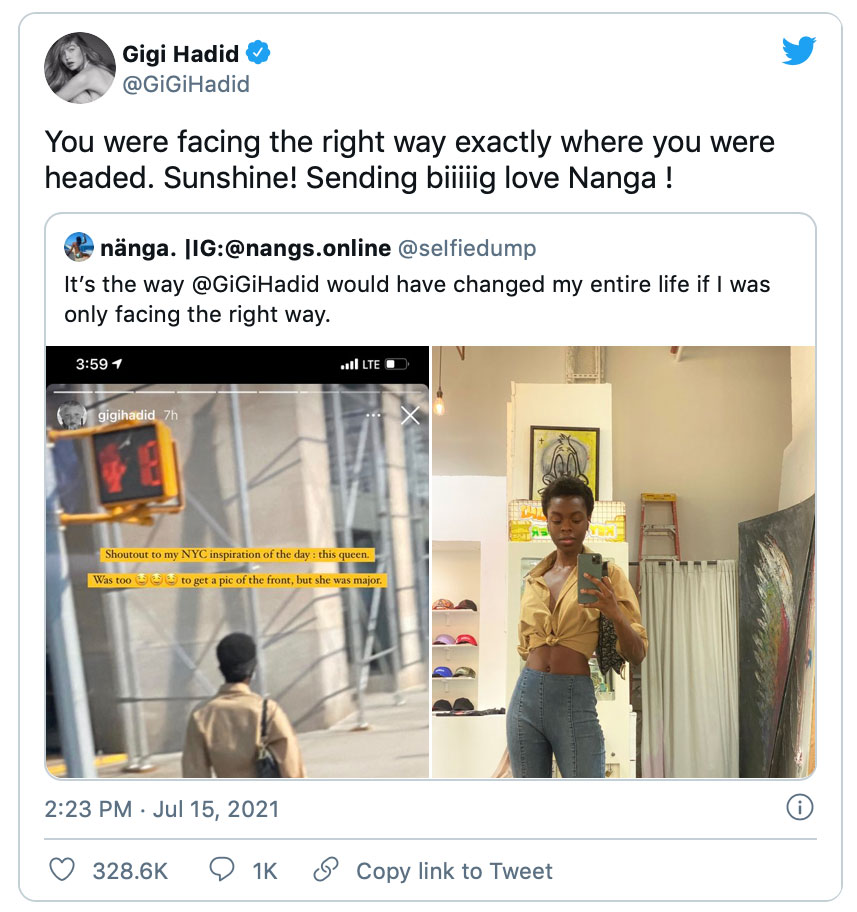Open the näng̈a quoted tweet avatar

pyautogui.click(x=78, y=245)
